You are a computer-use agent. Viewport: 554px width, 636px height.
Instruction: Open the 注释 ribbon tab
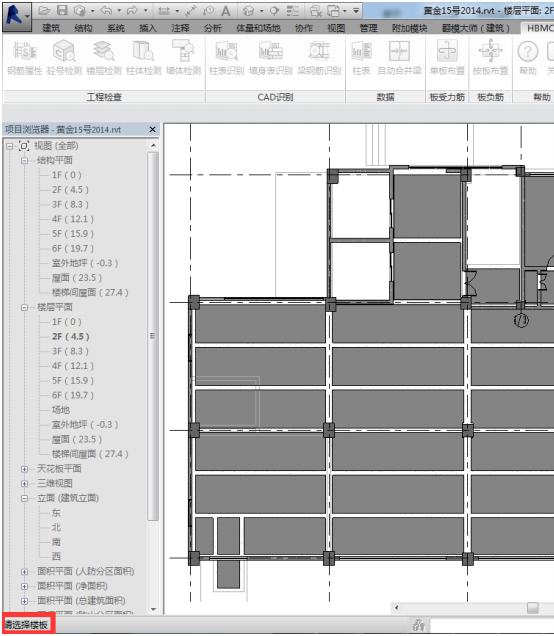[180, 28]
